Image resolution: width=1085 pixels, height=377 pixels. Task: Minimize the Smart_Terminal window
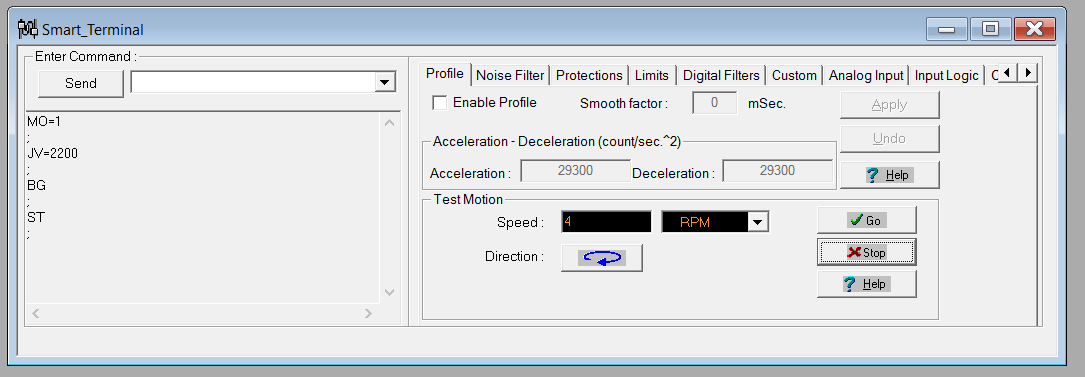946,29
